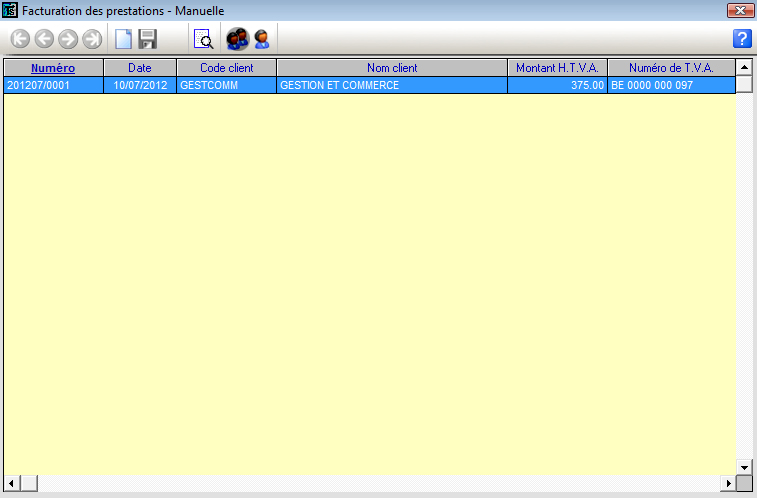Jump to the last record arrow
Viewport: 757px width, 498px height.
92,39
